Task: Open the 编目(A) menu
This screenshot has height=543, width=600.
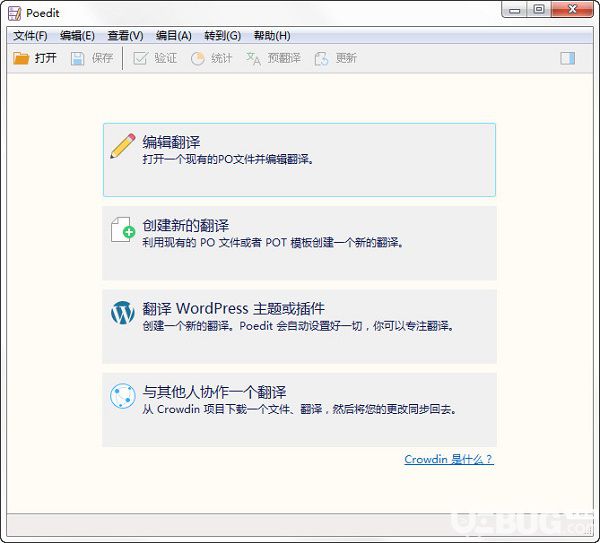Action: [174, 36]
